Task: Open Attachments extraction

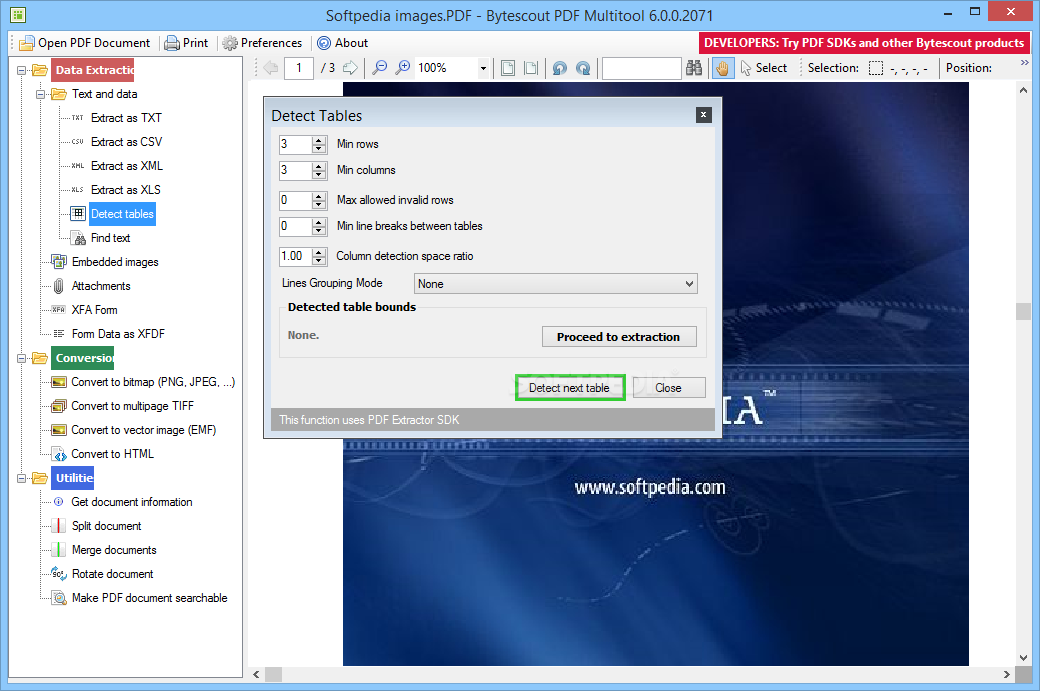Action: click(101, 286)
